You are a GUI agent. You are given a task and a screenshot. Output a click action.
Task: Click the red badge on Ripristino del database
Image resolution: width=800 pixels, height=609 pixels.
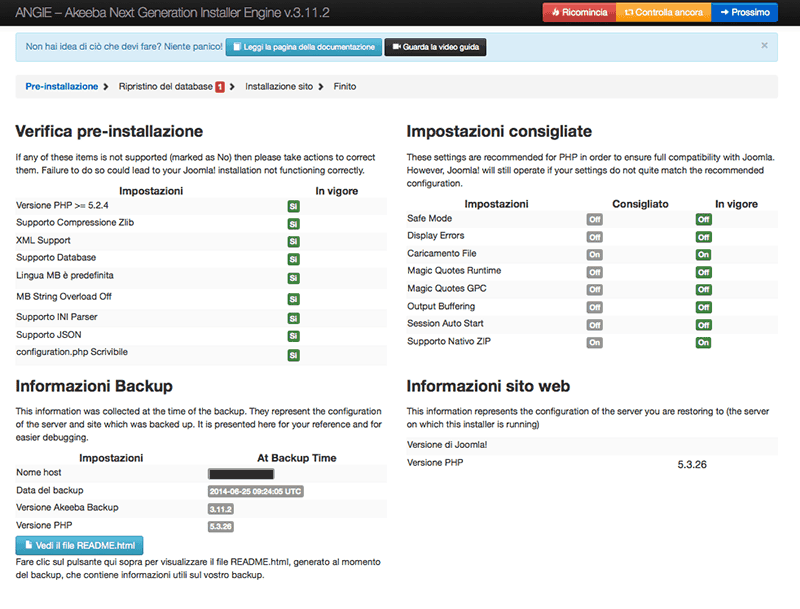click(x=220, y=87)
